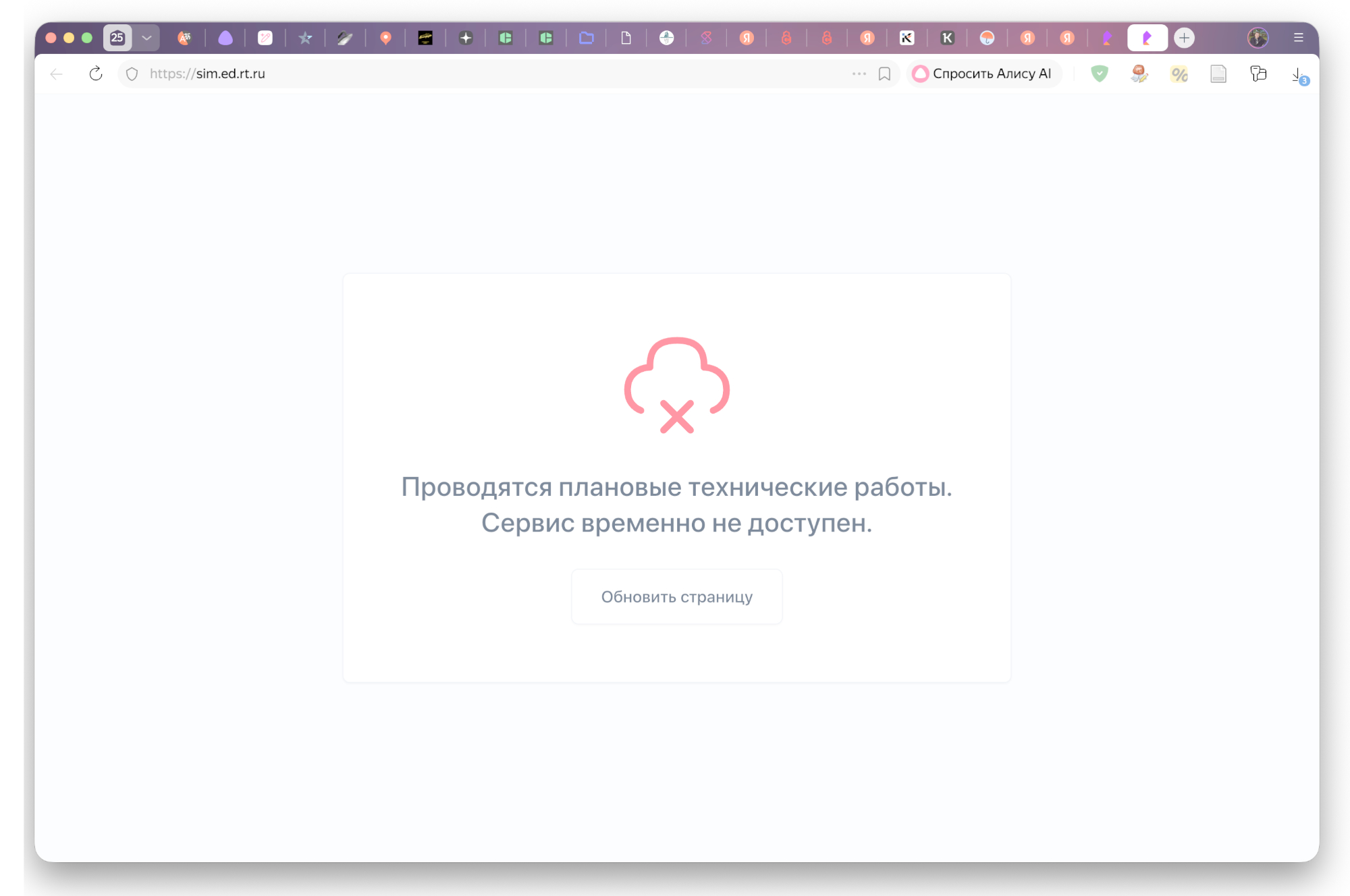
Task: Open the three-dots page actions menu
Action: [859, 74]
